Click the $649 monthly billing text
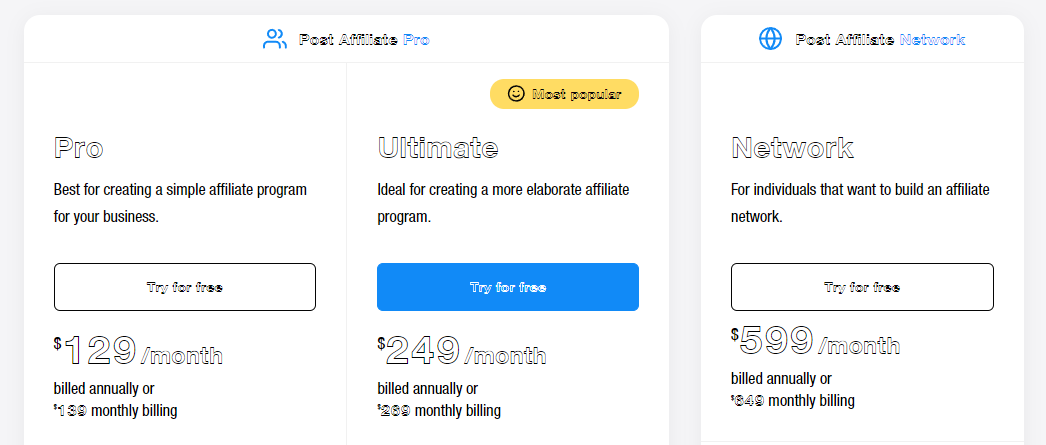 coord(793,400)
